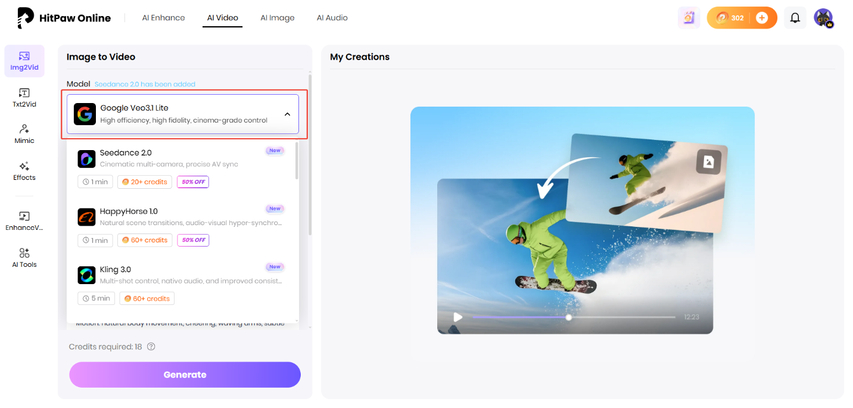The image size is (853, 408).
Task: Open the AI Tools sidebar item
Action: (x=24, y=258)
